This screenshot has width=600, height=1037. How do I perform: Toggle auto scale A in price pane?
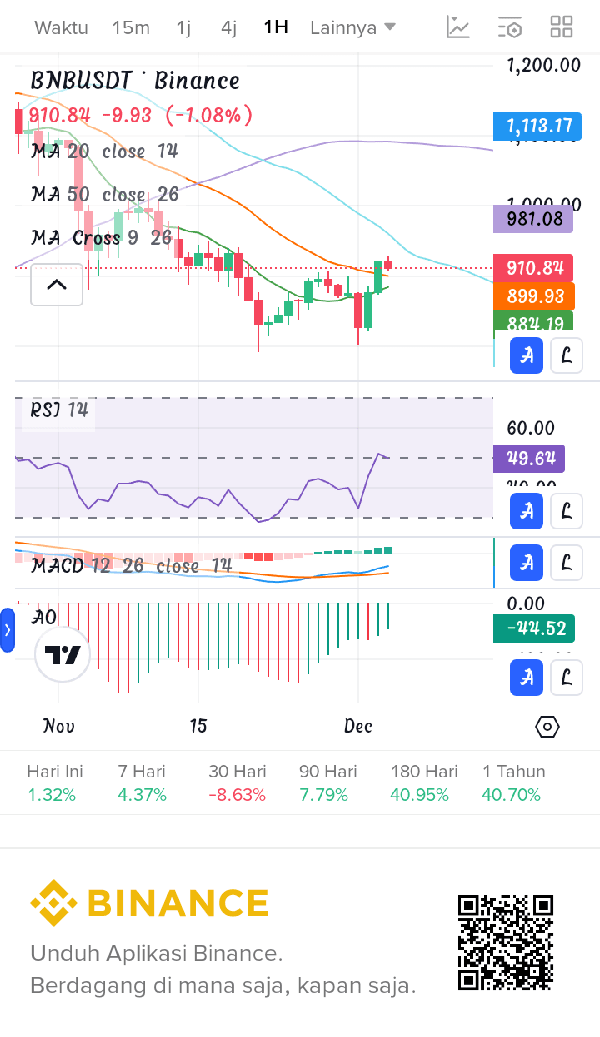point(527,356)
